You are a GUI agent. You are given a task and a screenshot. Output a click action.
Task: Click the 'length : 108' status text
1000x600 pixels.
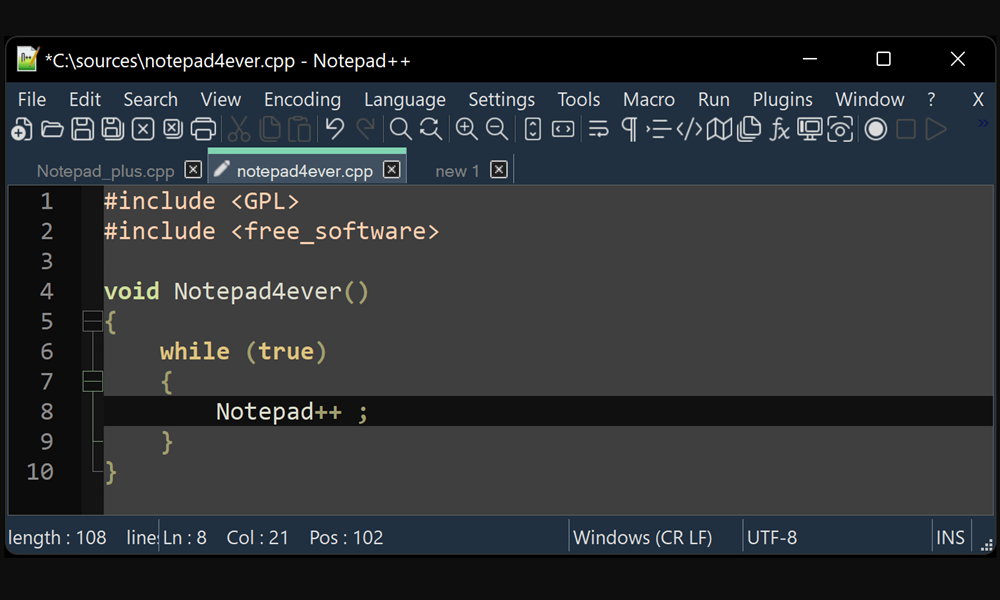tap(57, 538)
